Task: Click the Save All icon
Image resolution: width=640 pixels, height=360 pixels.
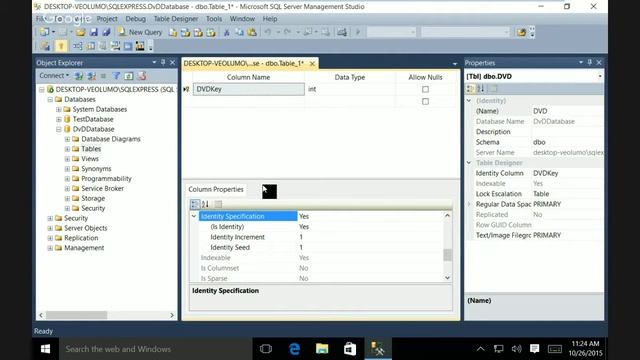Action: pos(106,32)
